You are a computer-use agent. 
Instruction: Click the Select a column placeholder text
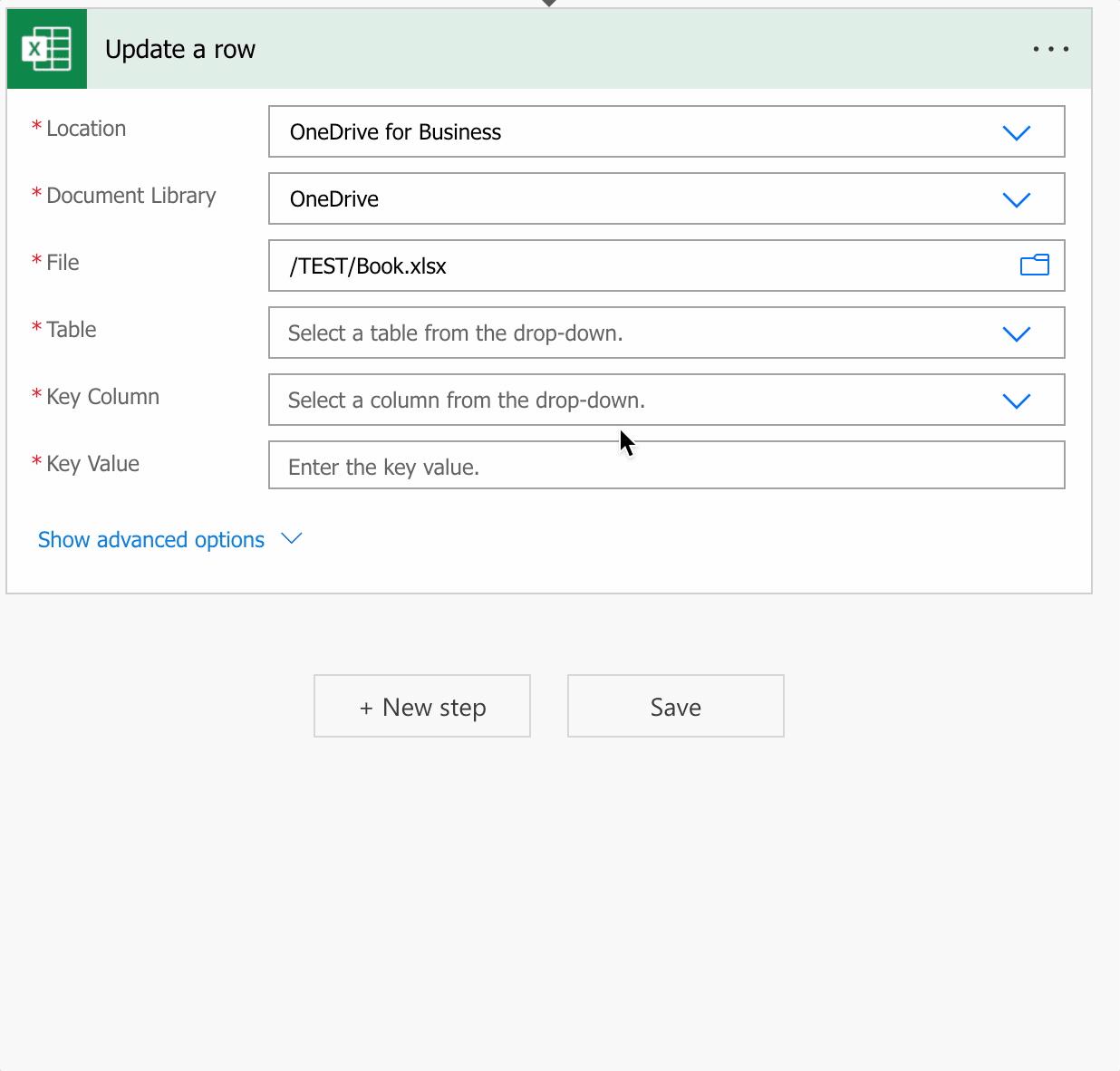(466, 400)
